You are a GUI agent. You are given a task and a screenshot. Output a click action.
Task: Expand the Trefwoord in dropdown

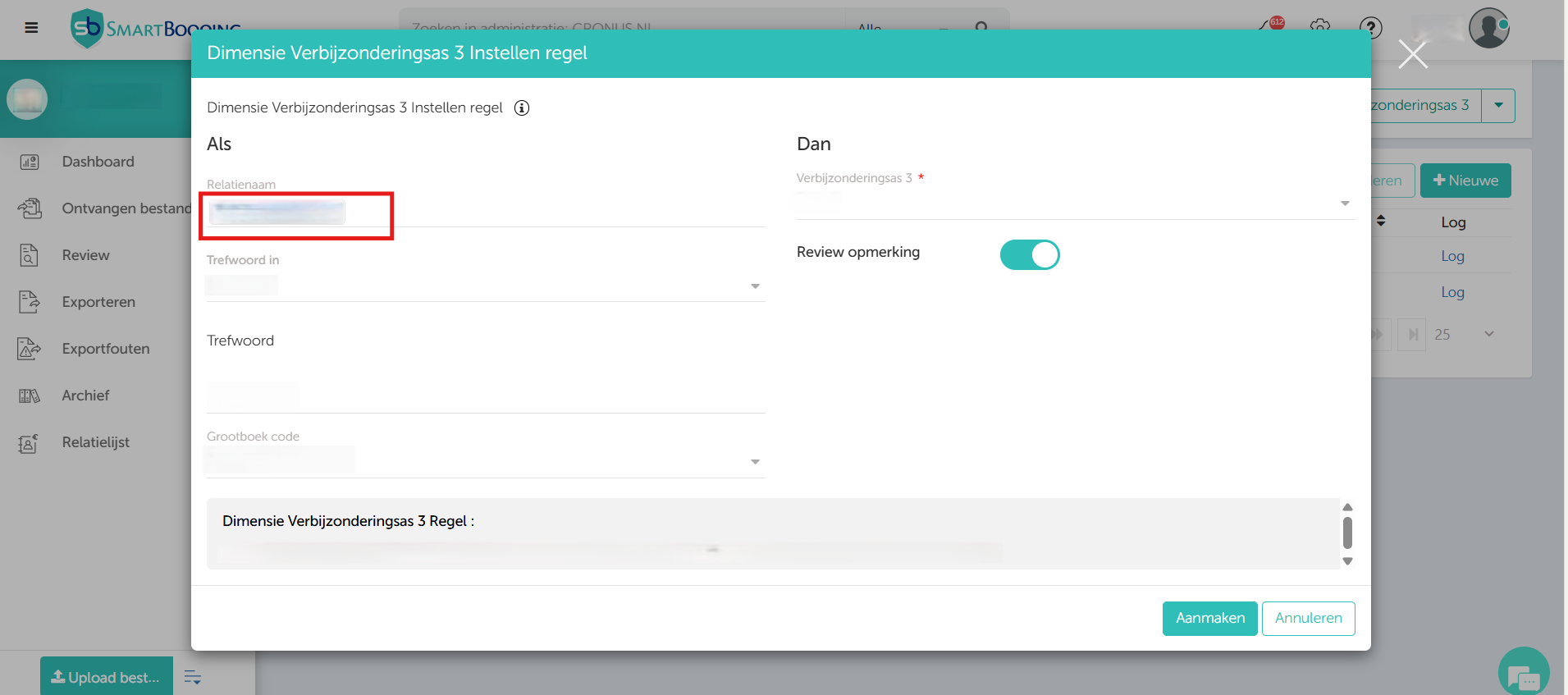(755, 286)
